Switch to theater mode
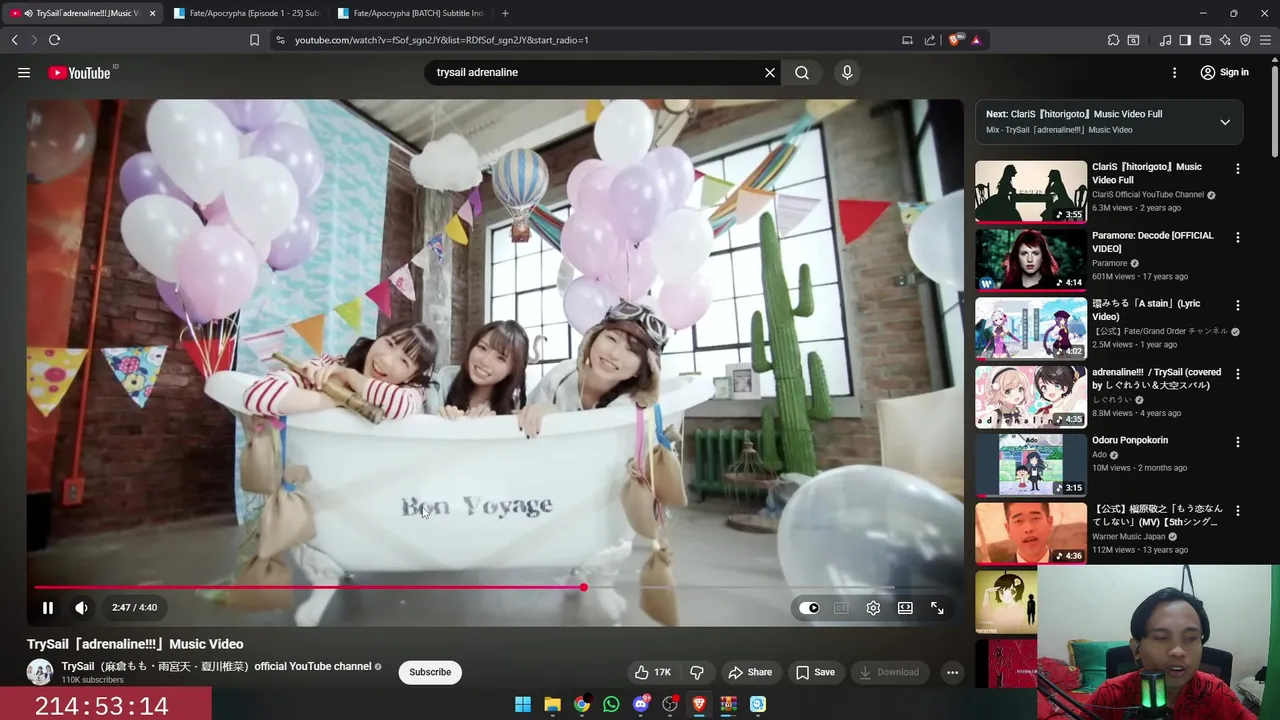Image resolution: width=1280 pixels, height=720 pixels. (905, 608)
